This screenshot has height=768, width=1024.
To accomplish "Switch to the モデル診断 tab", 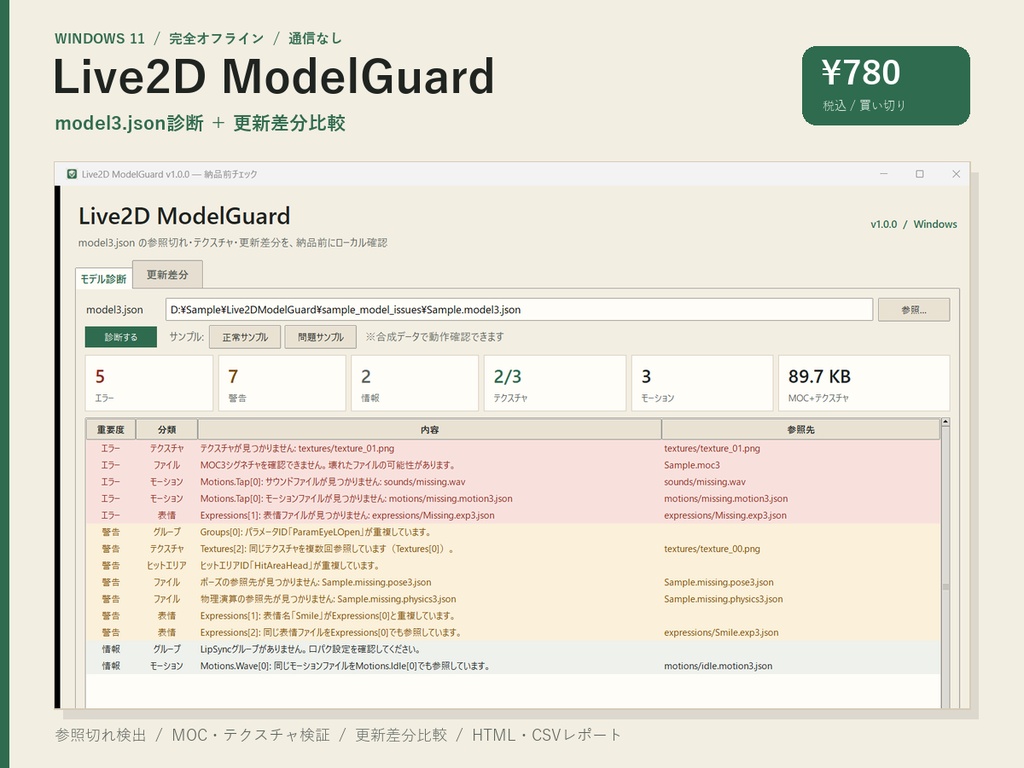I will (104, 279).
